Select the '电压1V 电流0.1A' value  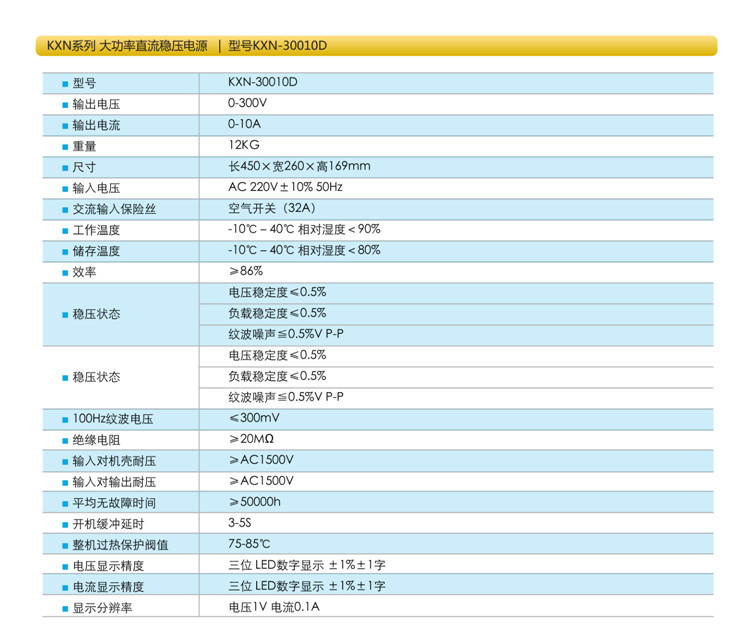(274, 607)
